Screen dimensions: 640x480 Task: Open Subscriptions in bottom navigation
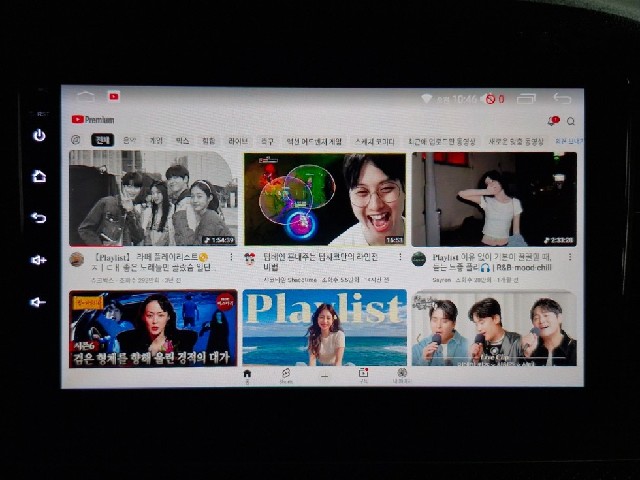363,376
